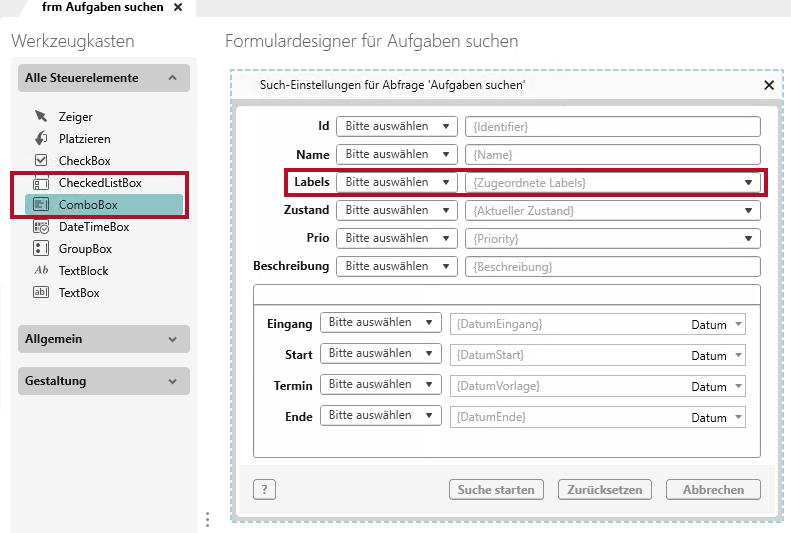Click the Beschreibung input field
Image resolution: width=791 pixels, height=533 pixels.
[612, 267]
